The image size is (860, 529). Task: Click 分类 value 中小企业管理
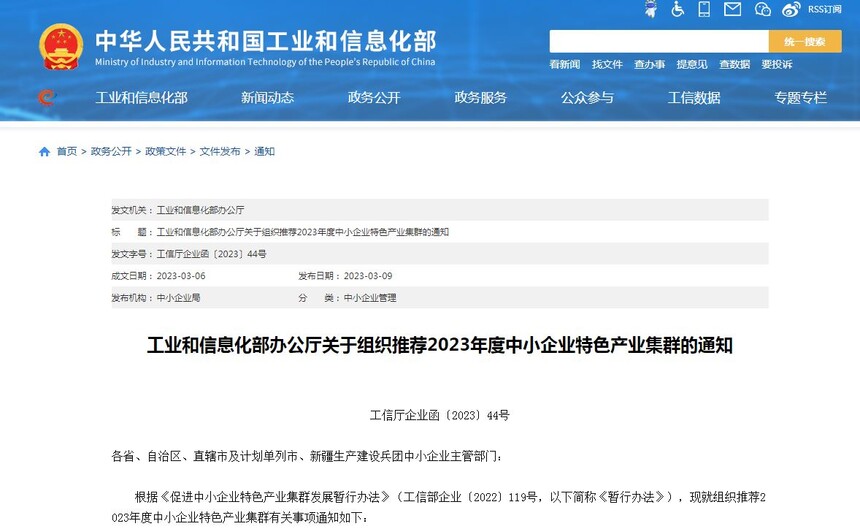point(370,298)
